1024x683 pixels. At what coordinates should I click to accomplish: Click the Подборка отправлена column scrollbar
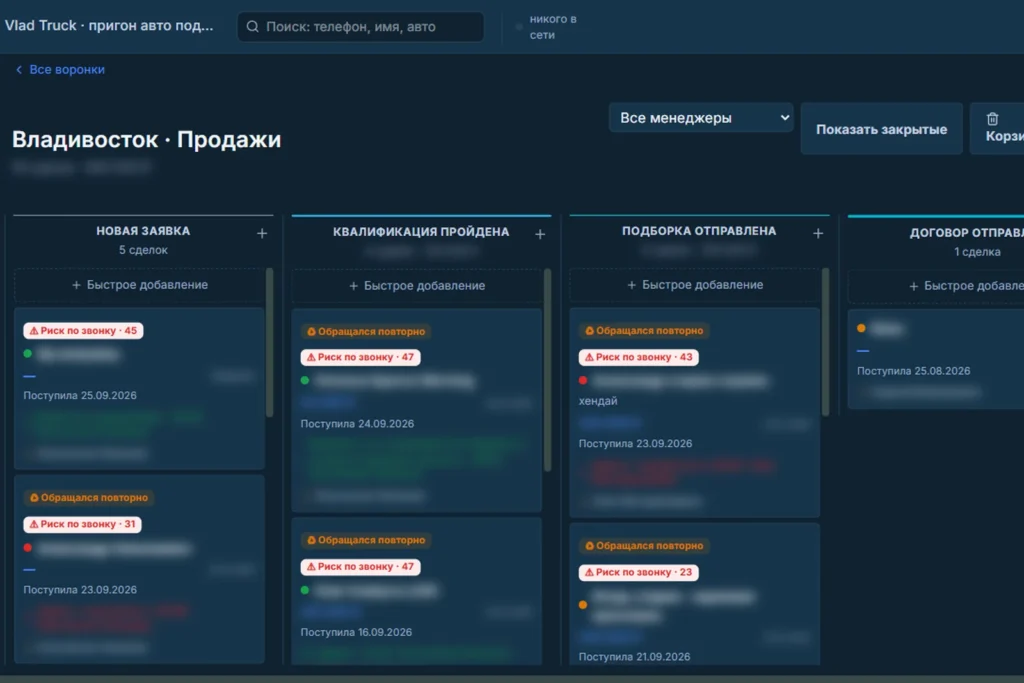coord(825,342)
